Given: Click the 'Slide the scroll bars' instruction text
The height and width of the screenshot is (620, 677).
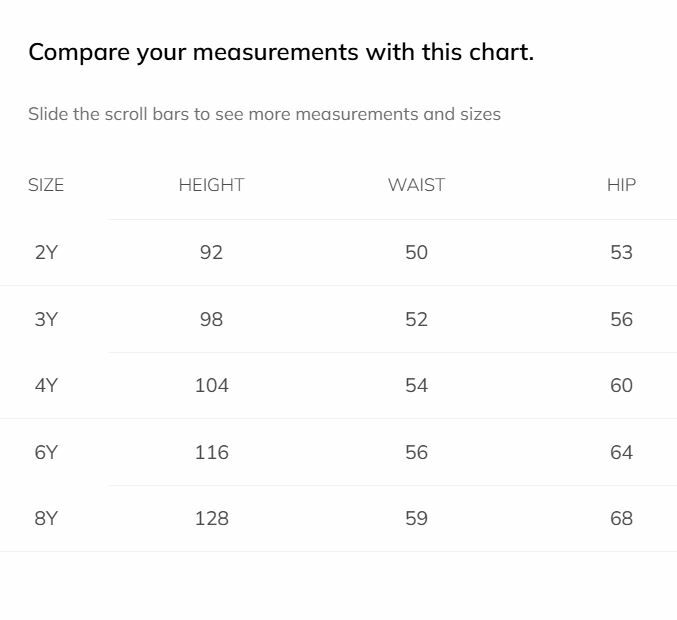Looking at the screenshot, I should pyautogui.click(x=264, y=114).
